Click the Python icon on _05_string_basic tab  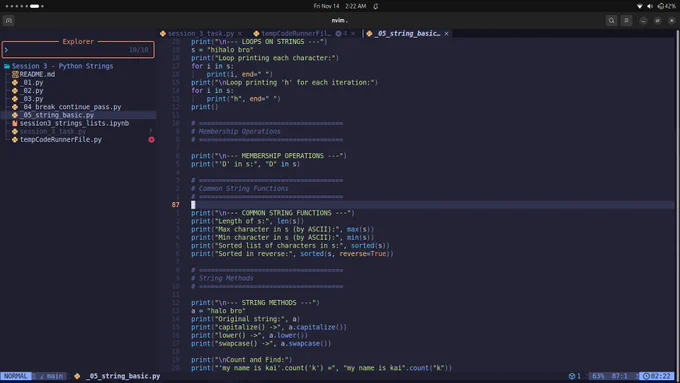369,33
